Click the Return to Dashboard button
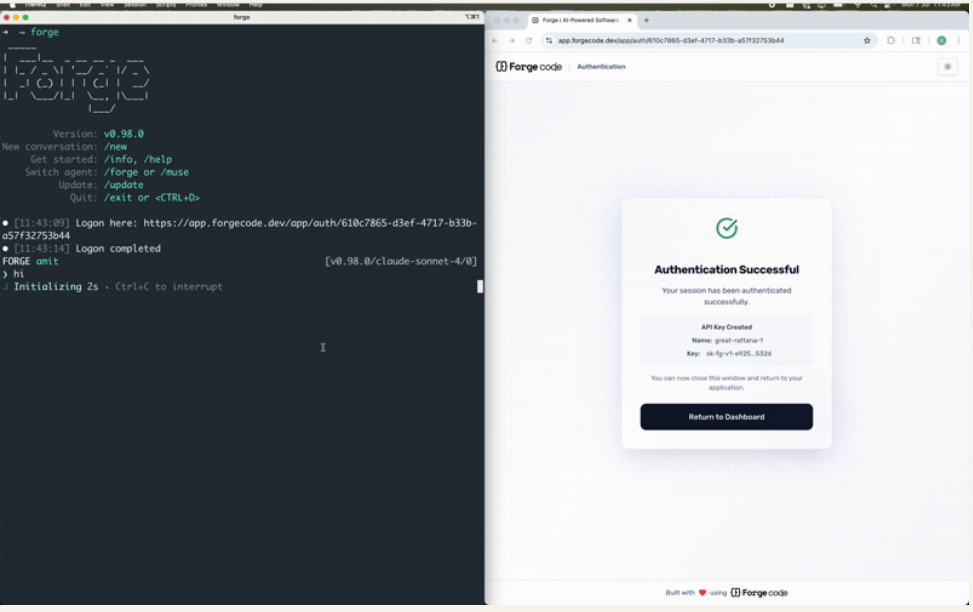This screenshot has height=612, width=973. (727, 416)
